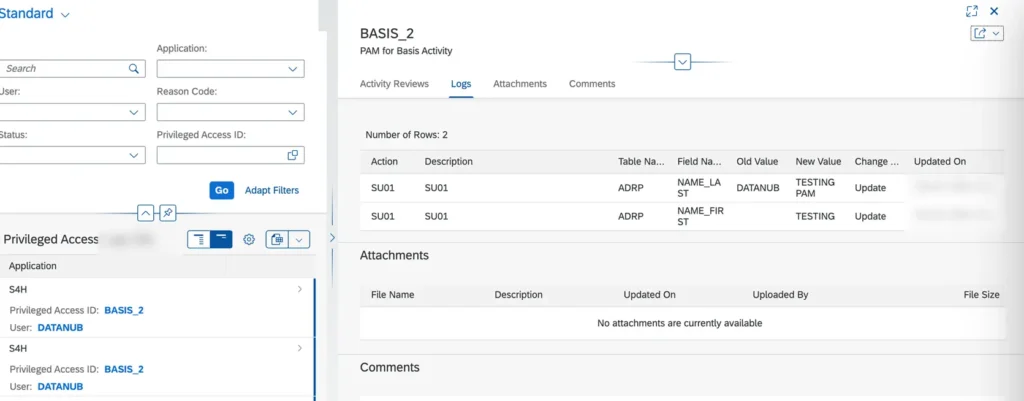The width and height of the screenshot is (1024, 401).
Task: Collapse the filter header section
Action: coord(145,213)
